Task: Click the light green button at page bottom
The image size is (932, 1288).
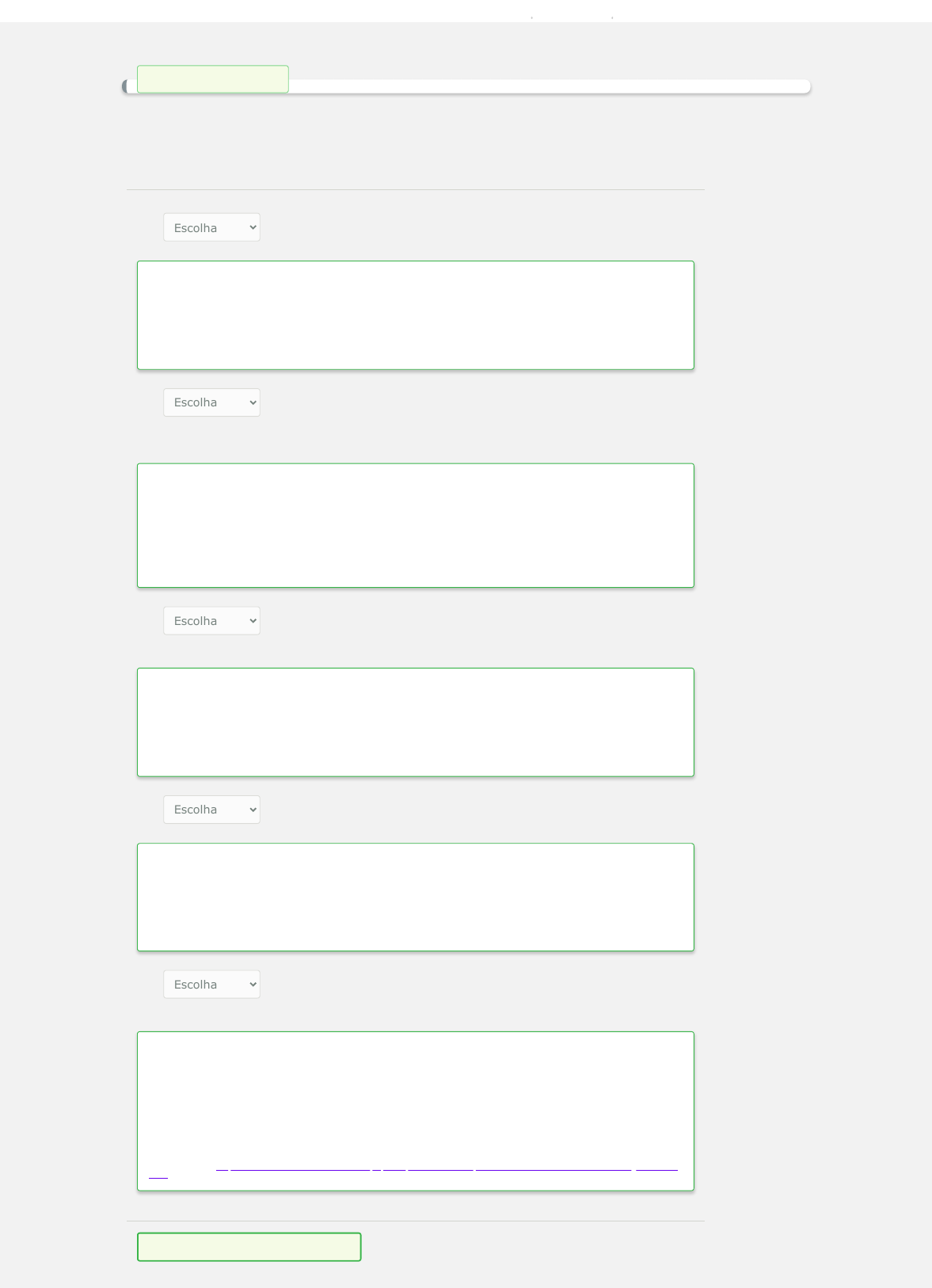Action: (x=249, y=1247)
